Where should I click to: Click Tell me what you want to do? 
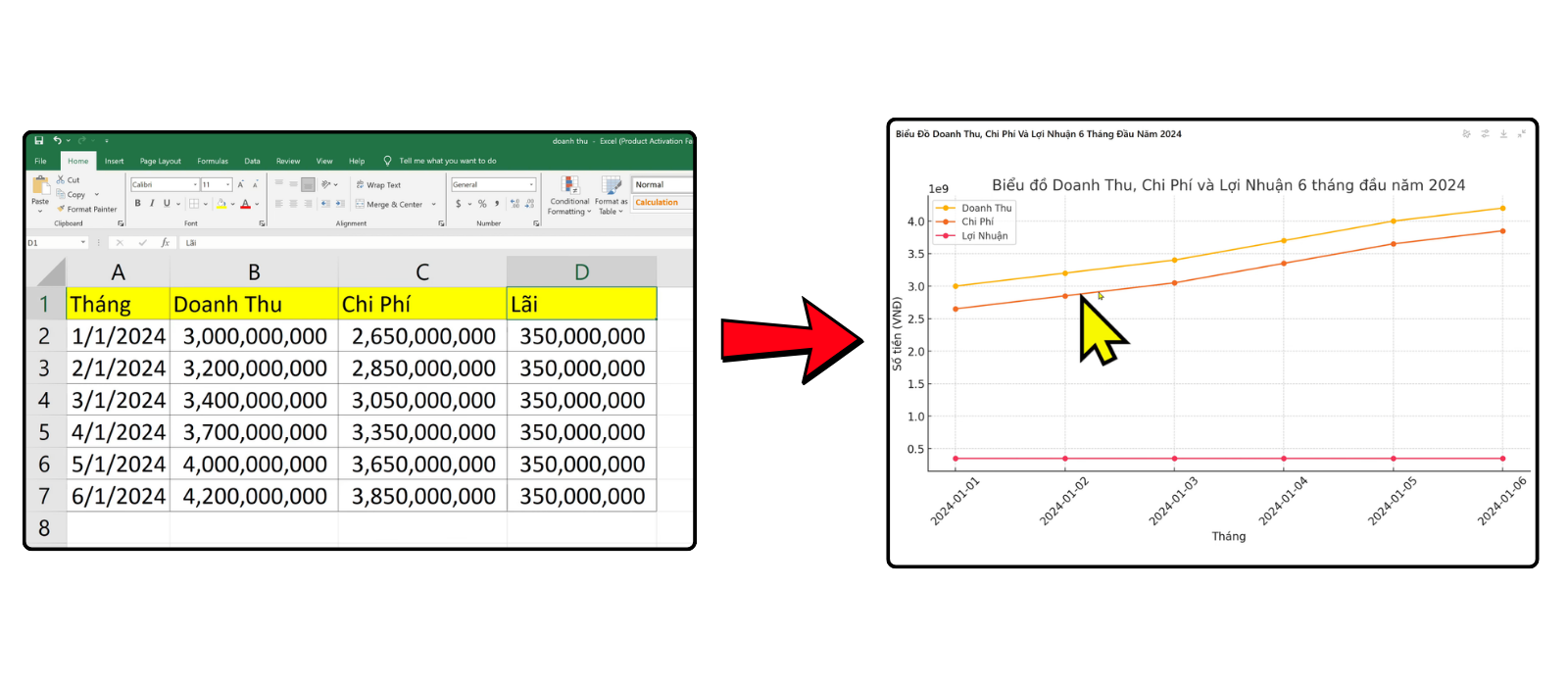tap(447, 161)
